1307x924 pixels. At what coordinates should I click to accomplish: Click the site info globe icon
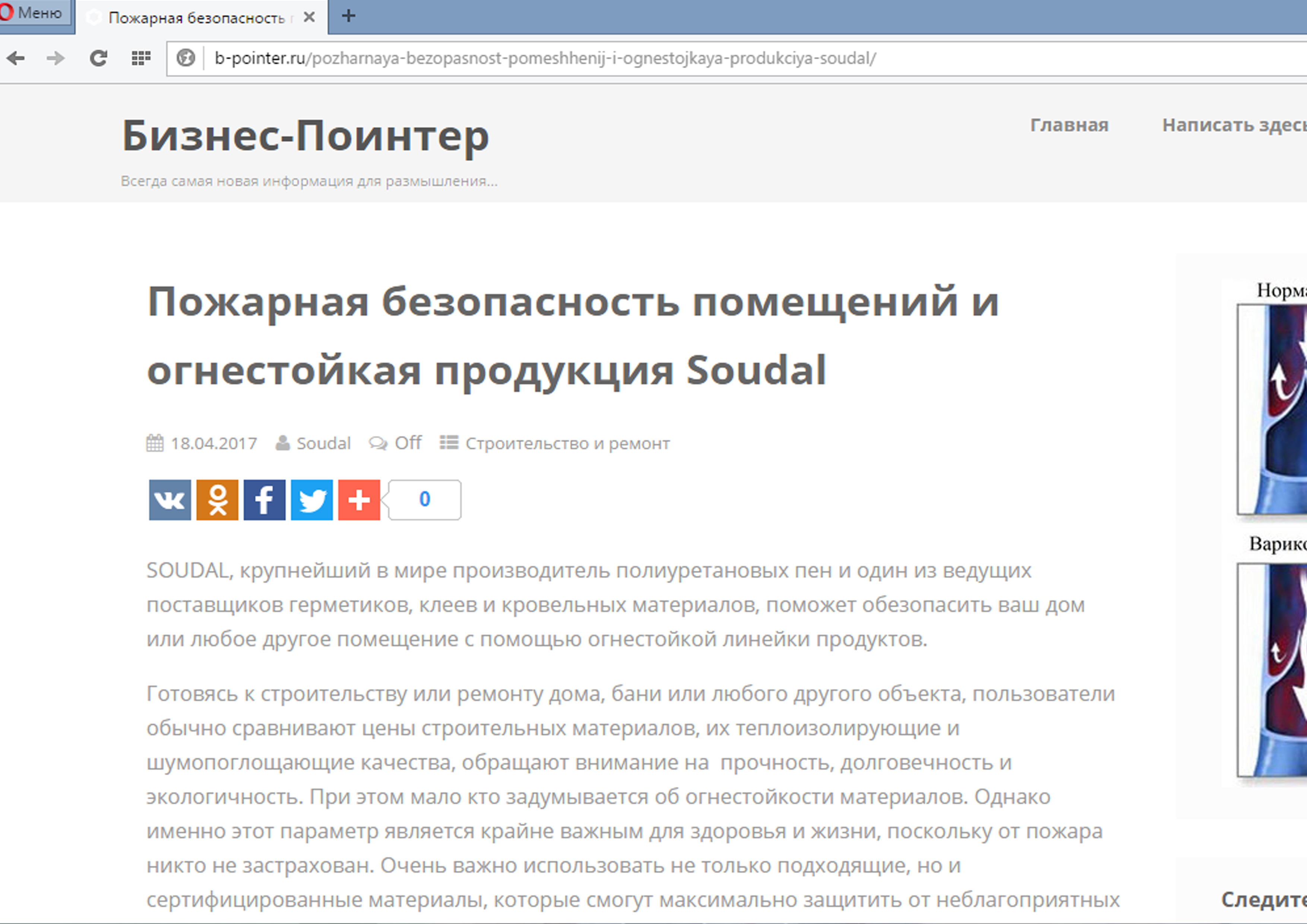coord(186,58)
